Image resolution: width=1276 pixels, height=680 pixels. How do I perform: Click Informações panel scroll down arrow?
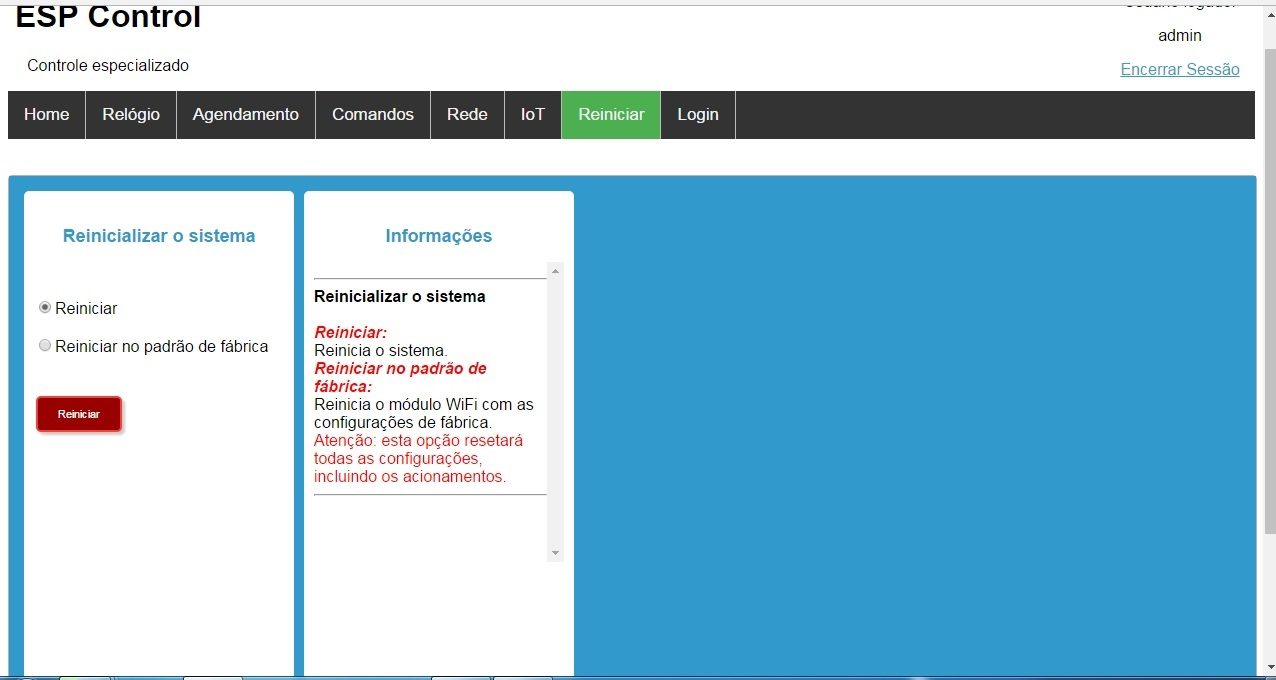tap(556, 553)
